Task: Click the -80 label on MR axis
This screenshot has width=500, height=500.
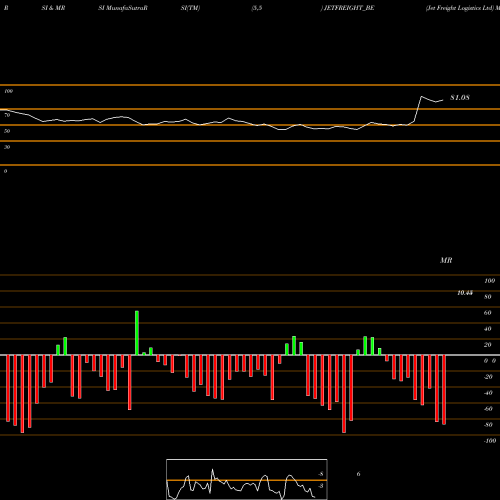Action: (488, 425)
